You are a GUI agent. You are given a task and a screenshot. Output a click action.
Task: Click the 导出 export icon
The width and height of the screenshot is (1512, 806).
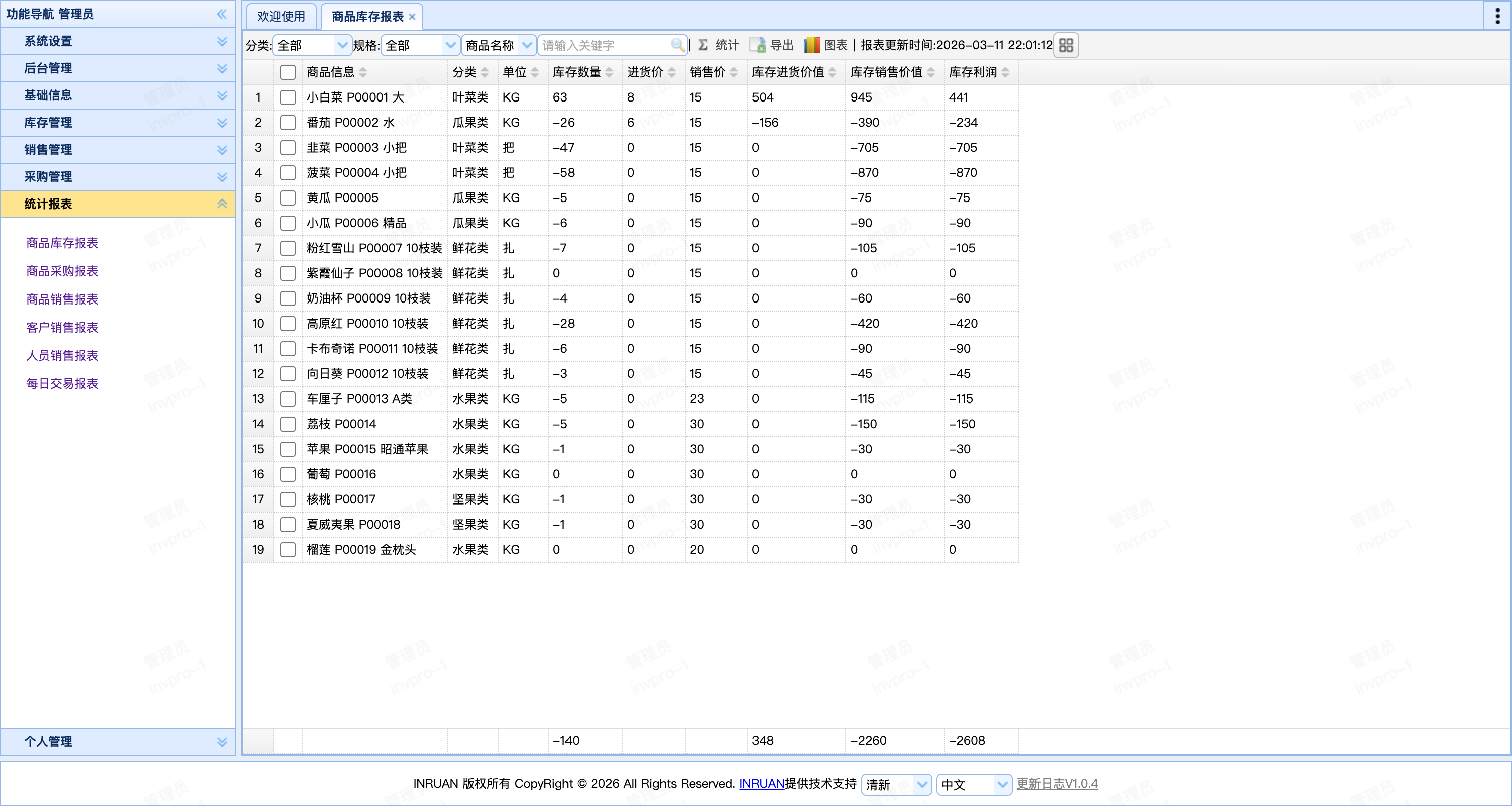[x=758, y=45]
